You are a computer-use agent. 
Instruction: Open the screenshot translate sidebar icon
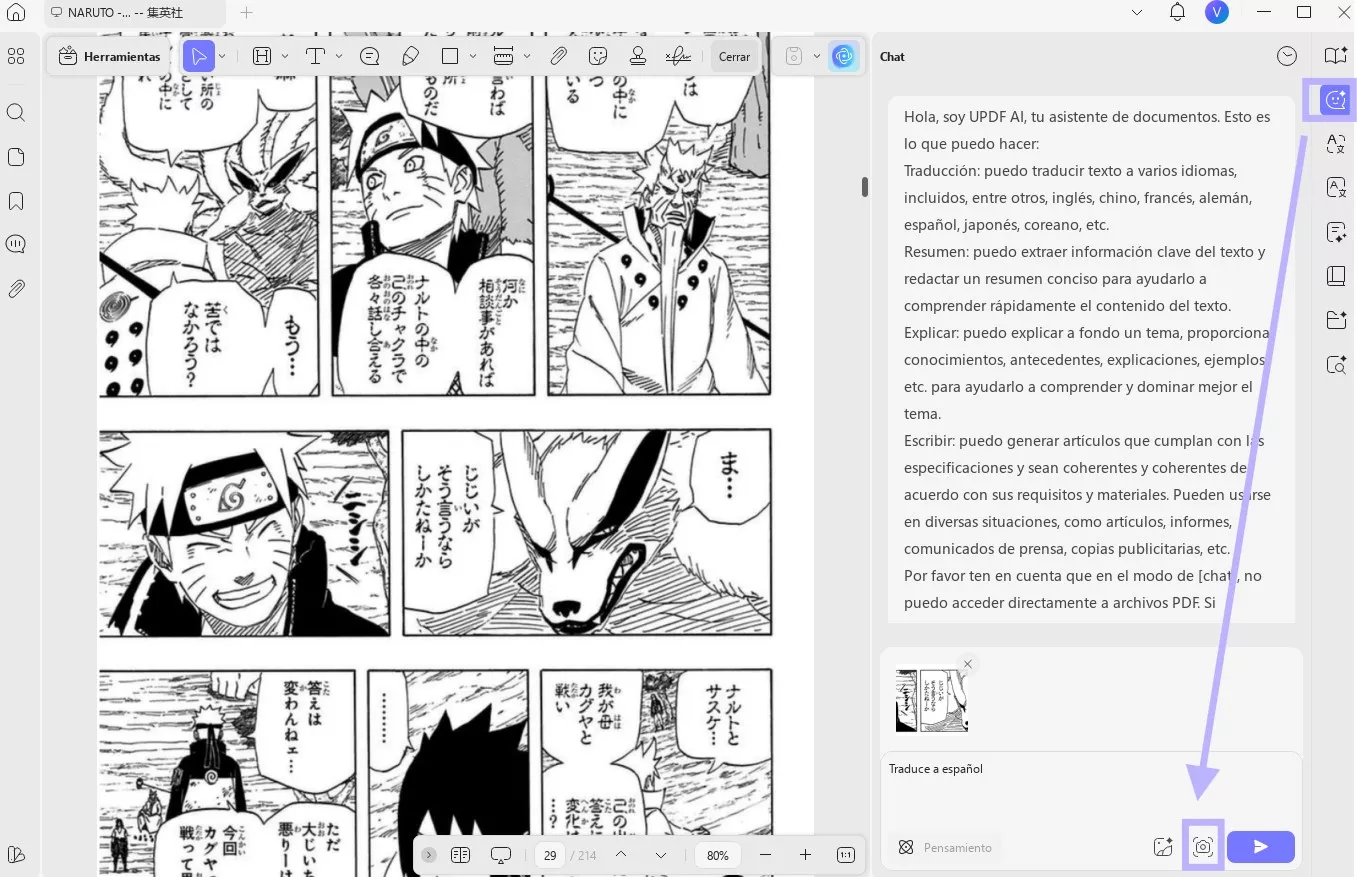click(x=1336, y=144)
